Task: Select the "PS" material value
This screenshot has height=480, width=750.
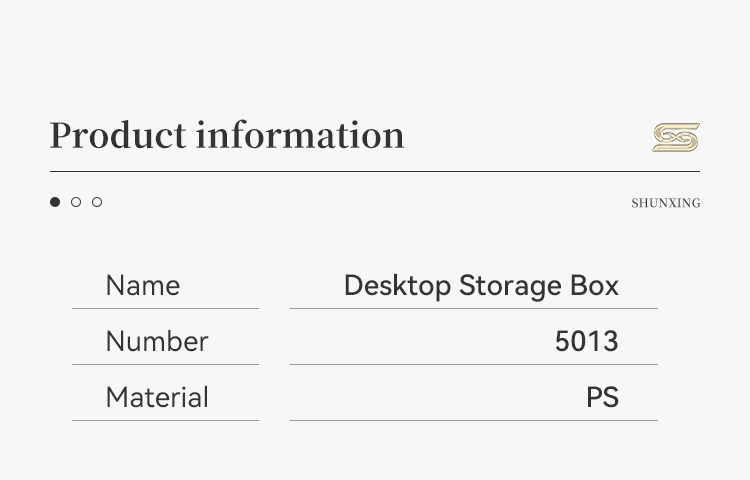Action: click(602, 398)
